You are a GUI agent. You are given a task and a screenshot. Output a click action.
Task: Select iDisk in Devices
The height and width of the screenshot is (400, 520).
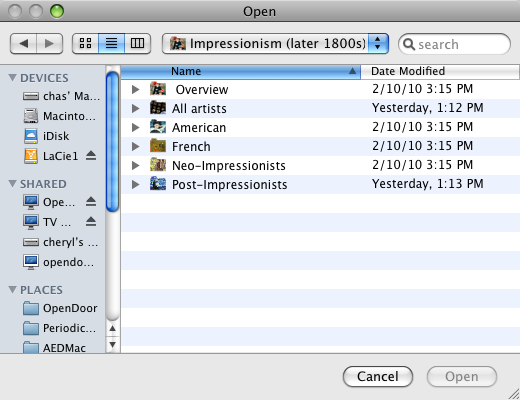(56, 136)
